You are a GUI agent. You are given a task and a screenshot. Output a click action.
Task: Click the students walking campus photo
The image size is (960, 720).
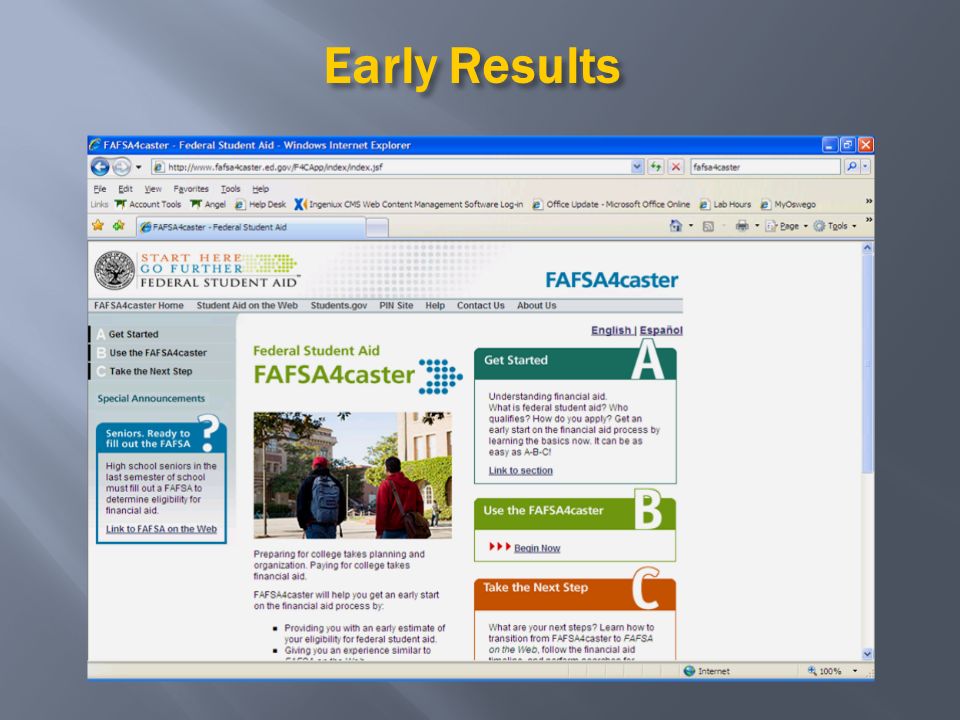(353, 475)
